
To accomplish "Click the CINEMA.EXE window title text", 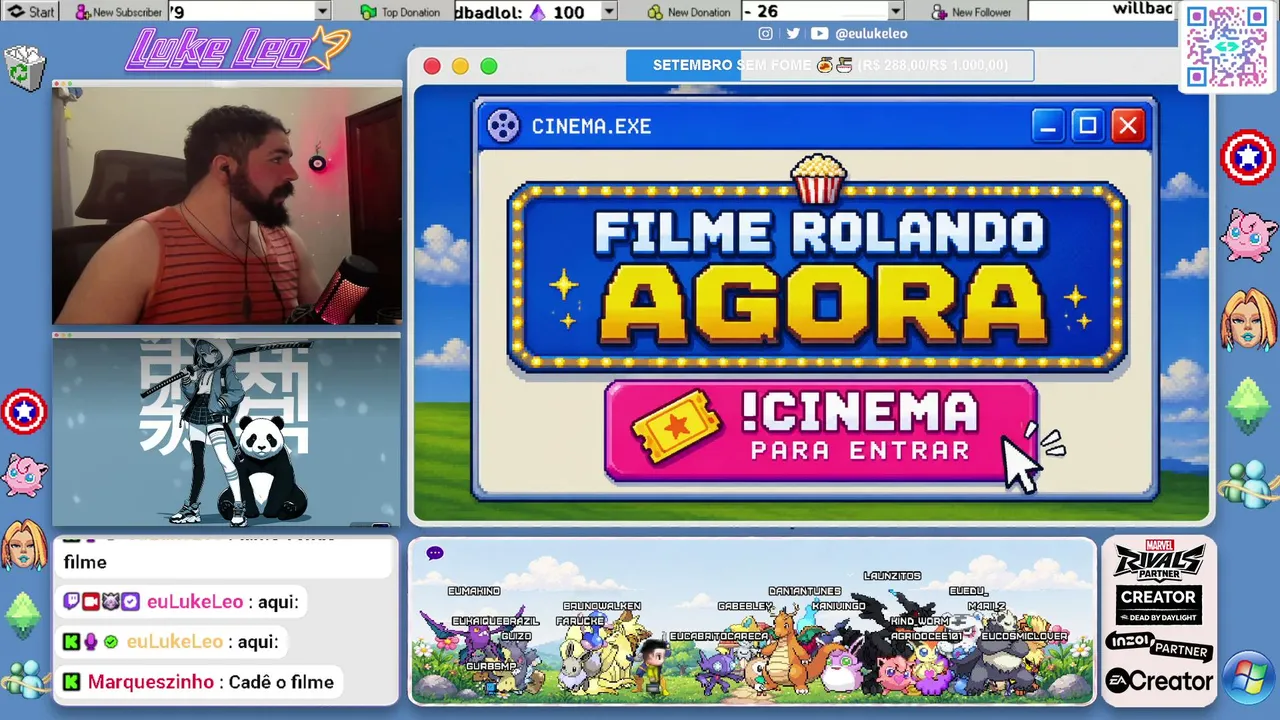I will [591, 126].
